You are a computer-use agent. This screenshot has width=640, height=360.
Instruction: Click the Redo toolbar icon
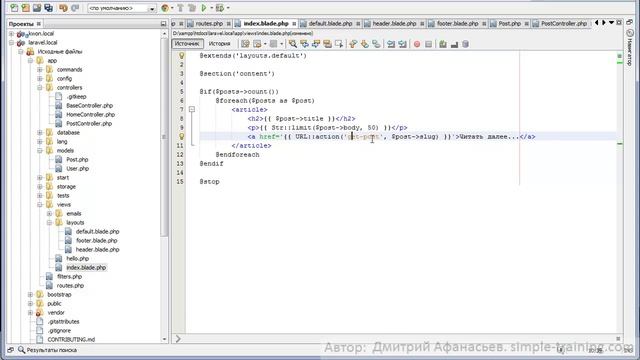coord(75,8)
